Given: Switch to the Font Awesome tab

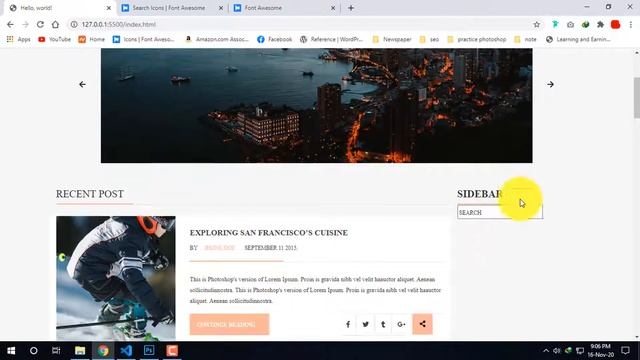Looking at the screenshot, I should [x=263, y=8].
